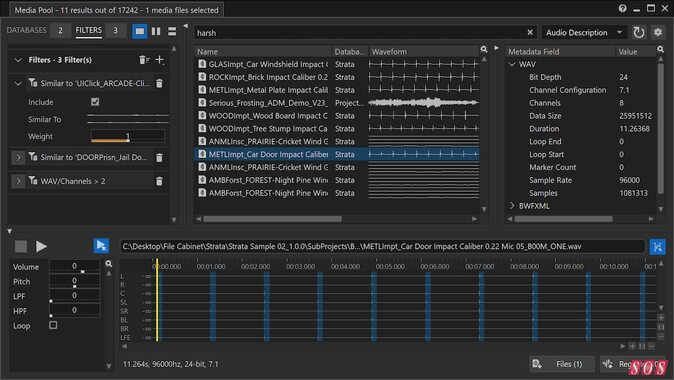This screenshot has height=380, width=674.
Task: Select WOODImpt_Tree Stump Impact row
Action: pos(337,129)
